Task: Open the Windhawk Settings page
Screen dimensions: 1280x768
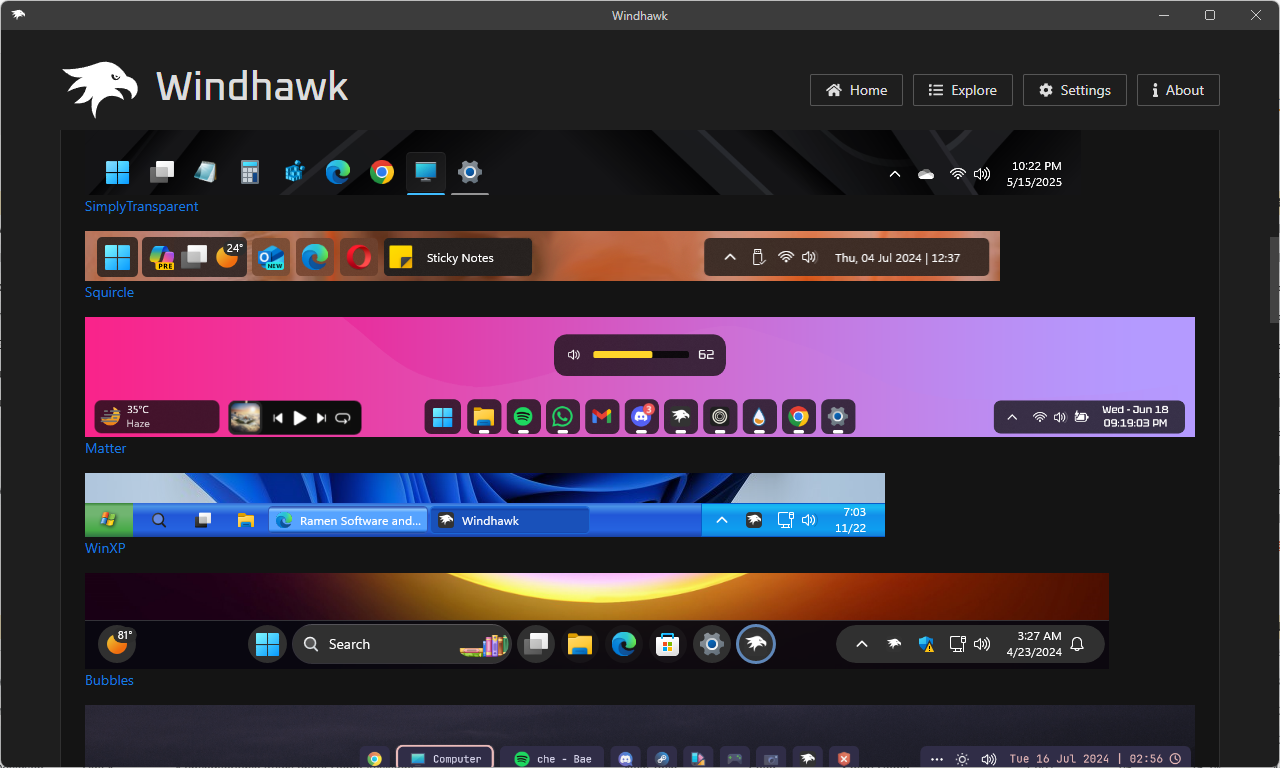Action: (x=1074, y=90)
